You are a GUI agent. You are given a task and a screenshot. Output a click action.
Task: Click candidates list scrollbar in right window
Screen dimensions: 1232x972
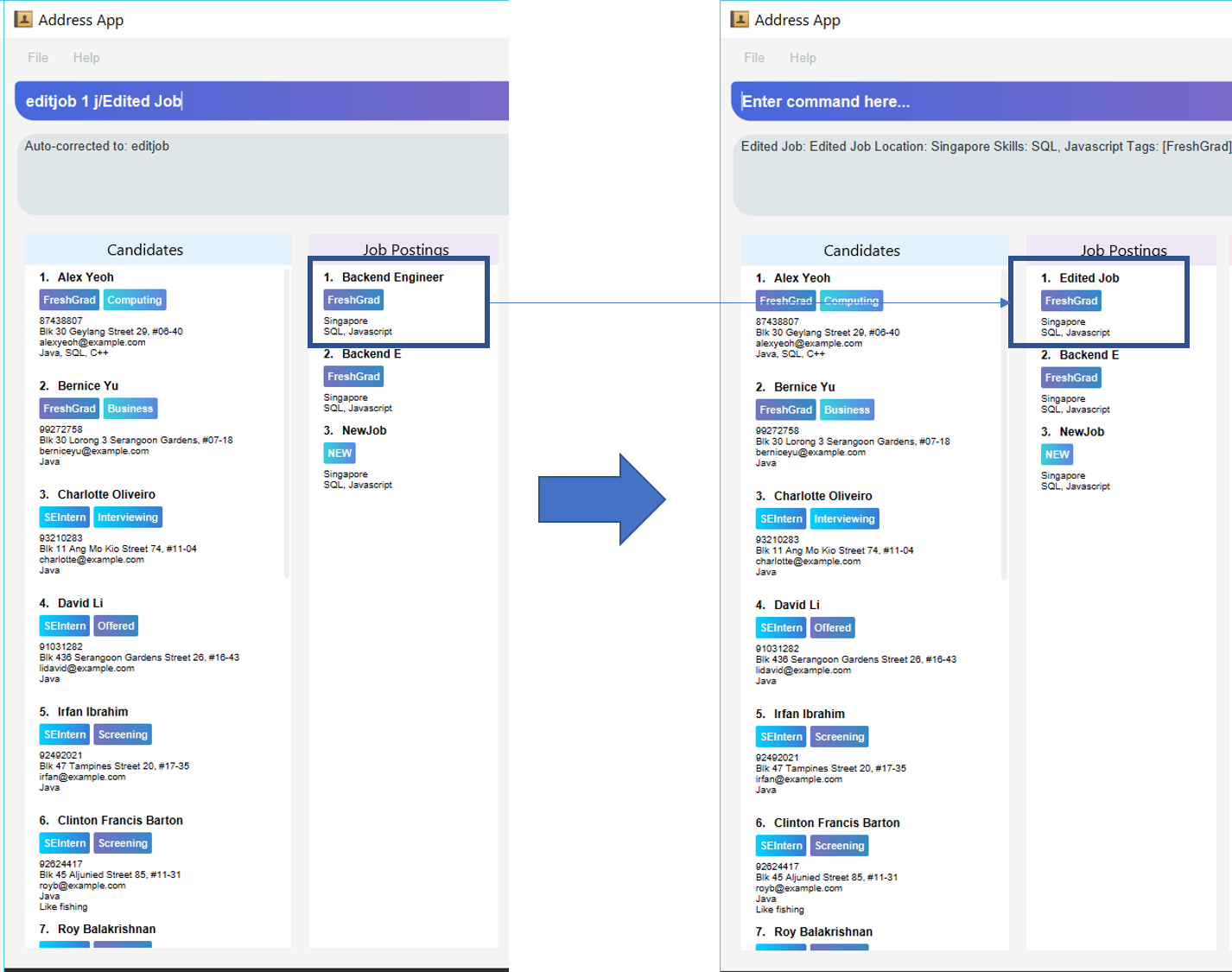coord(1003,423)
